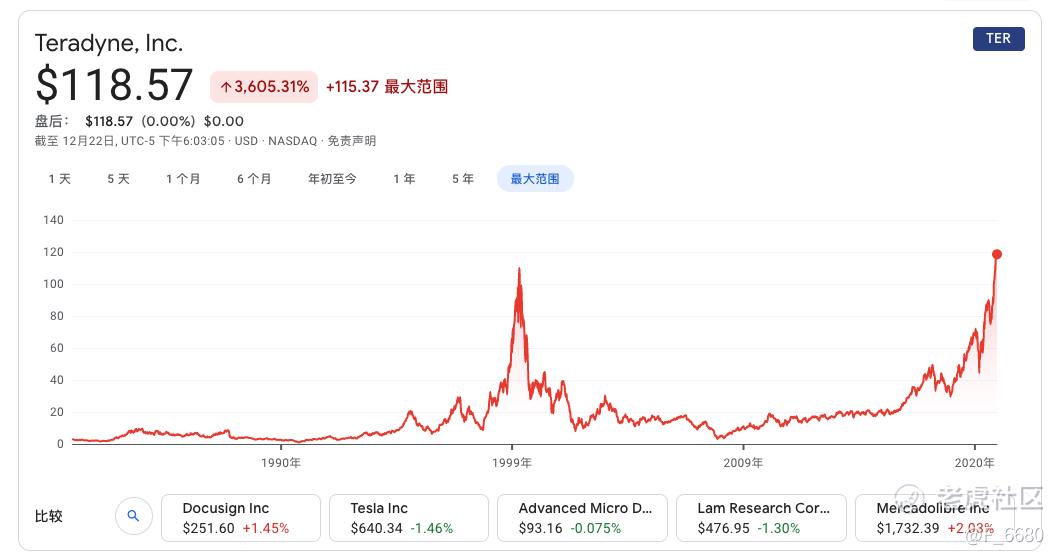The image size is (1064, 560).
Task: Open the Tesla Inc comparison card
Action: coord(408,518)
